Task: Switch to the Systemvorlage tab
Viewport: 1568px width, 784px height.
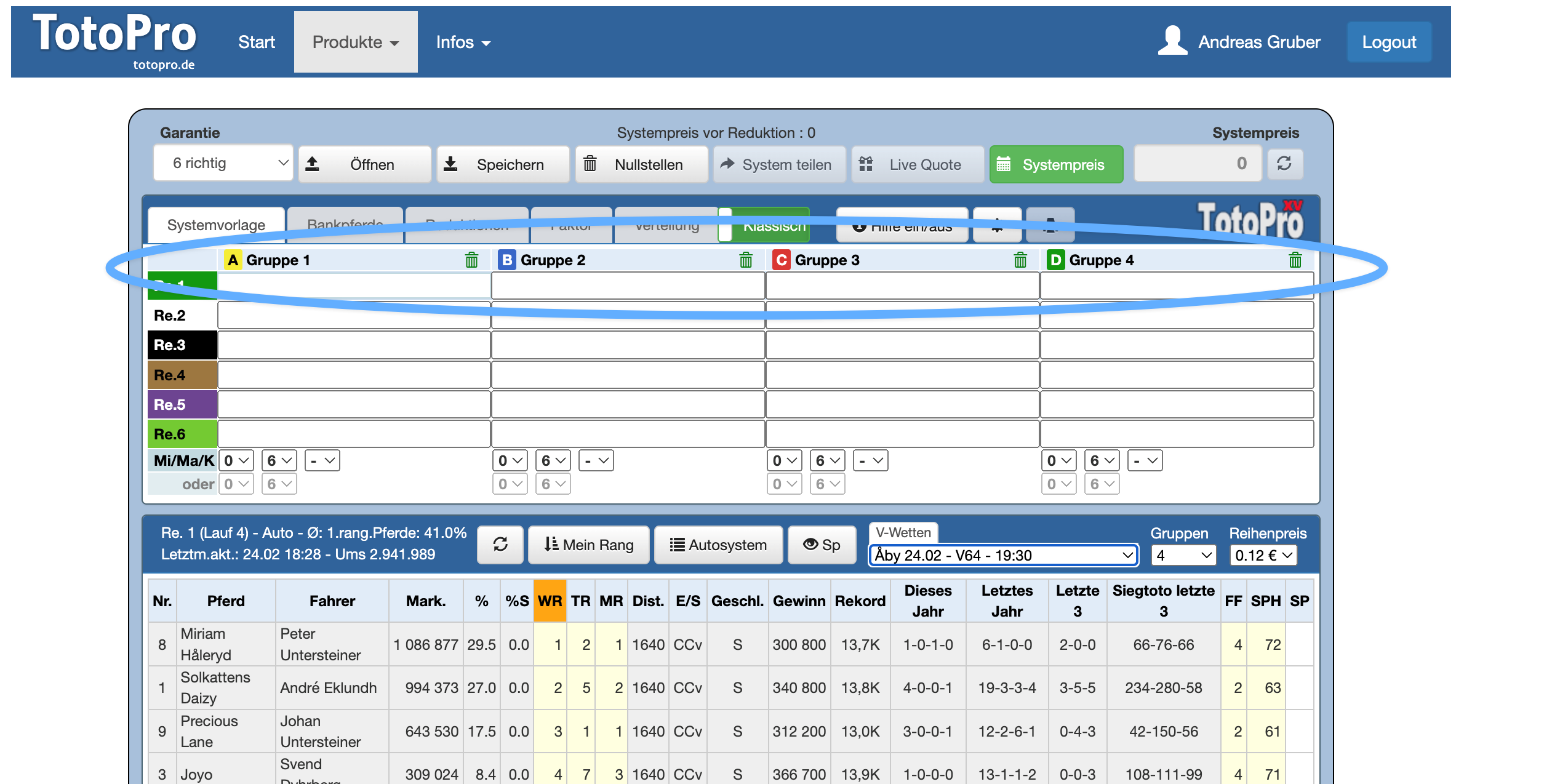Action: [x=217, y=225]
